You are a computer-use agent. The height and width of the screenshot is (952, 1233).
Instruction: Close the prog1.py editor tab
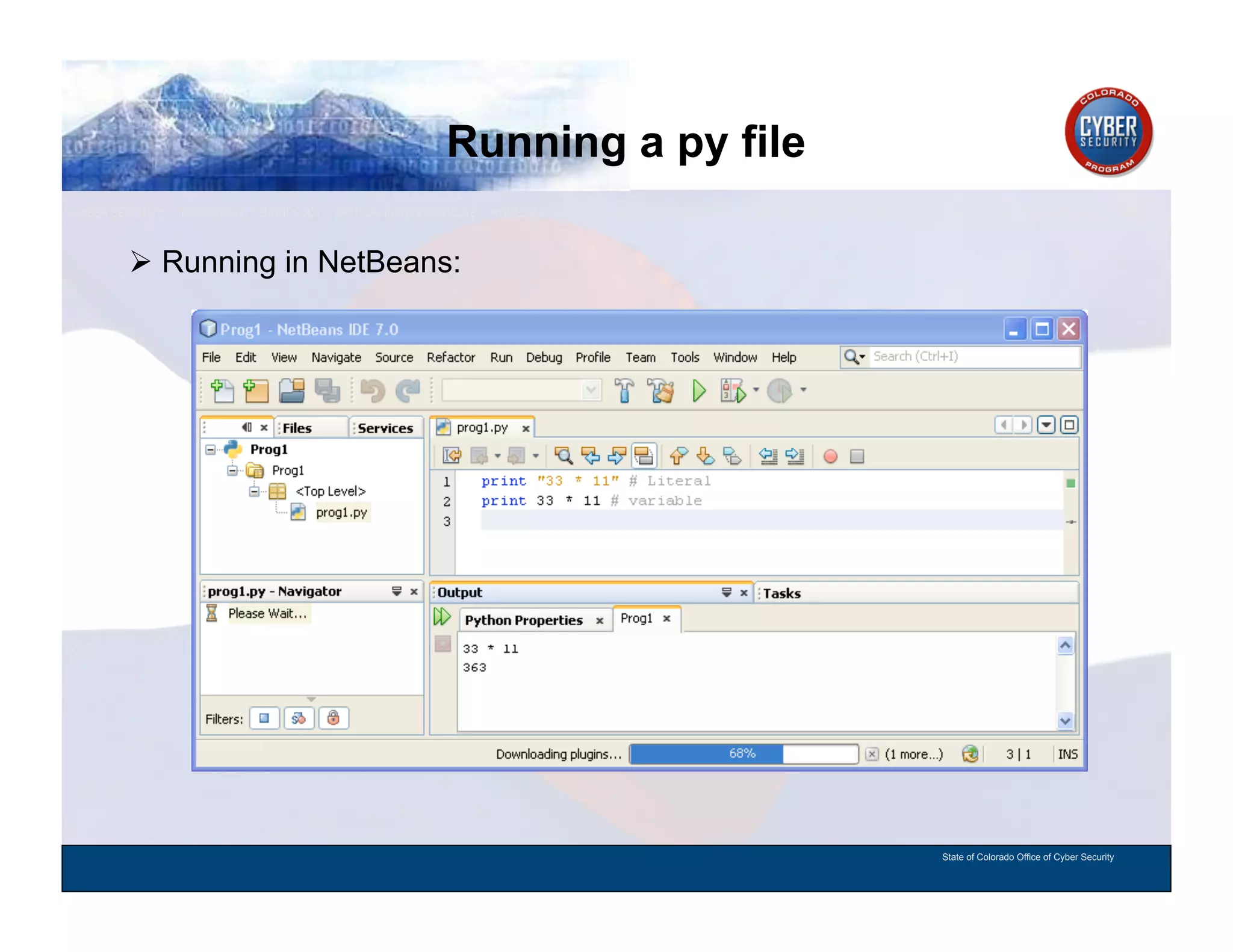click(x=526, y=428)
